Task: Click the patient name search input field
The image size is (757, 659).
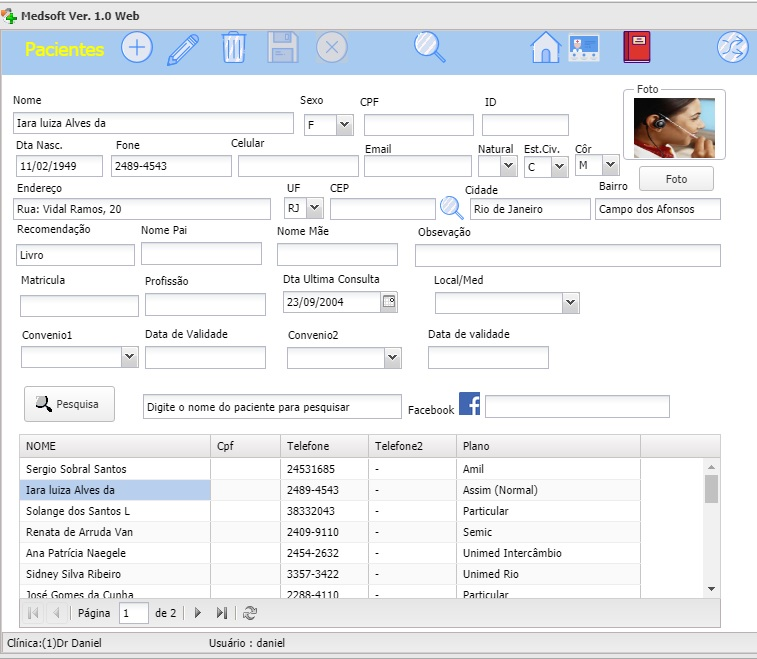Action: (x=272, y=407)
